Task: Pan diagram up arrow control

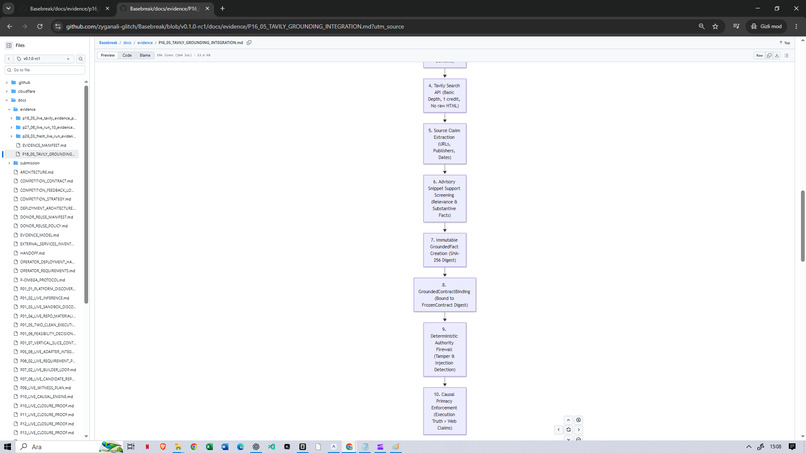Action: [x=568, y=420]
